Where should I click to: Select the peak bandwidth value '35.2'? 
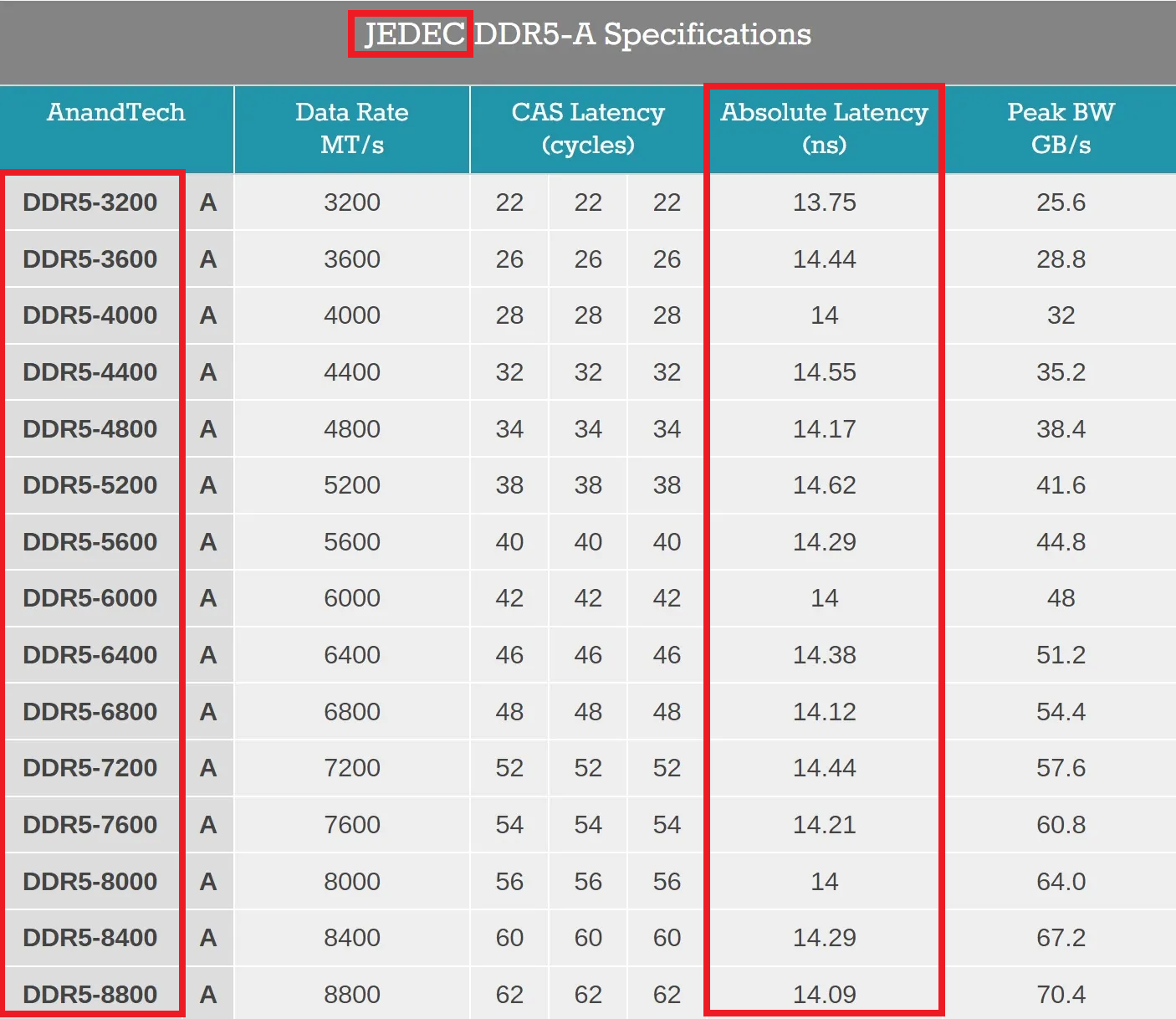(x=1061, y=372)
